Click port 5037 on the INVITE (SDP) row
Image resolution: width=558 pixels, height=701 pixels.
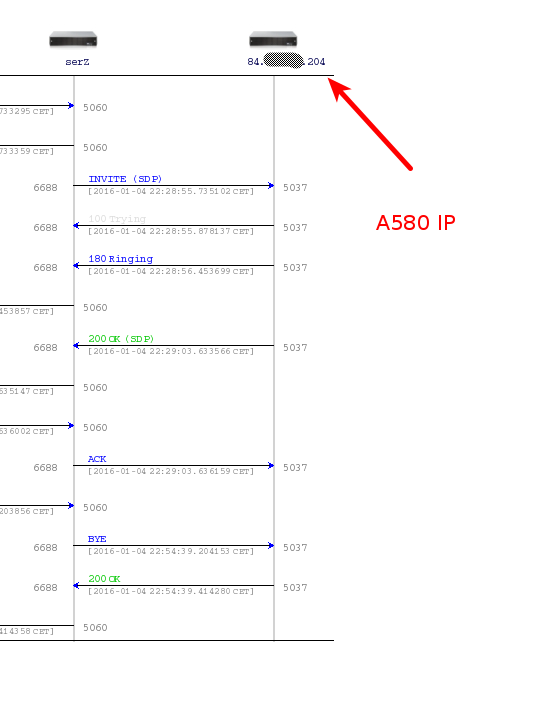pos(295,188)
